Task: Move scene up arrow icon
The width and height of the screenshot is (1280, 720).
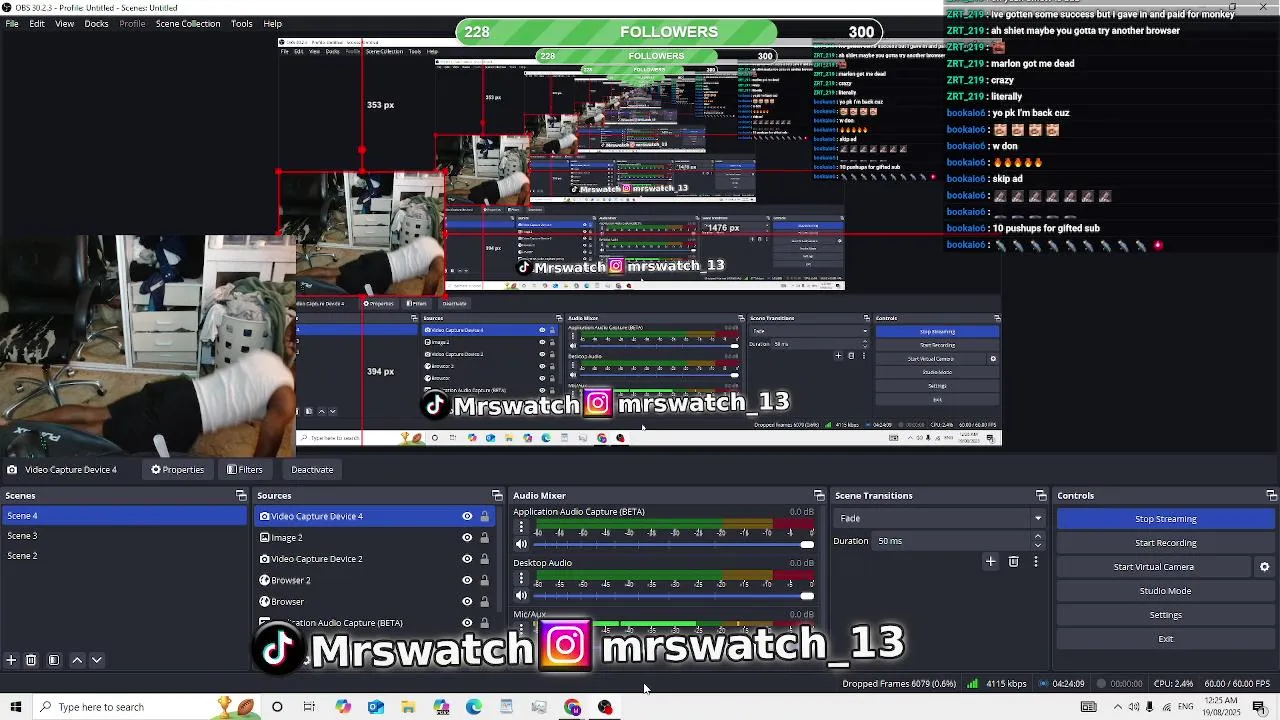Action: coord(77,660)
